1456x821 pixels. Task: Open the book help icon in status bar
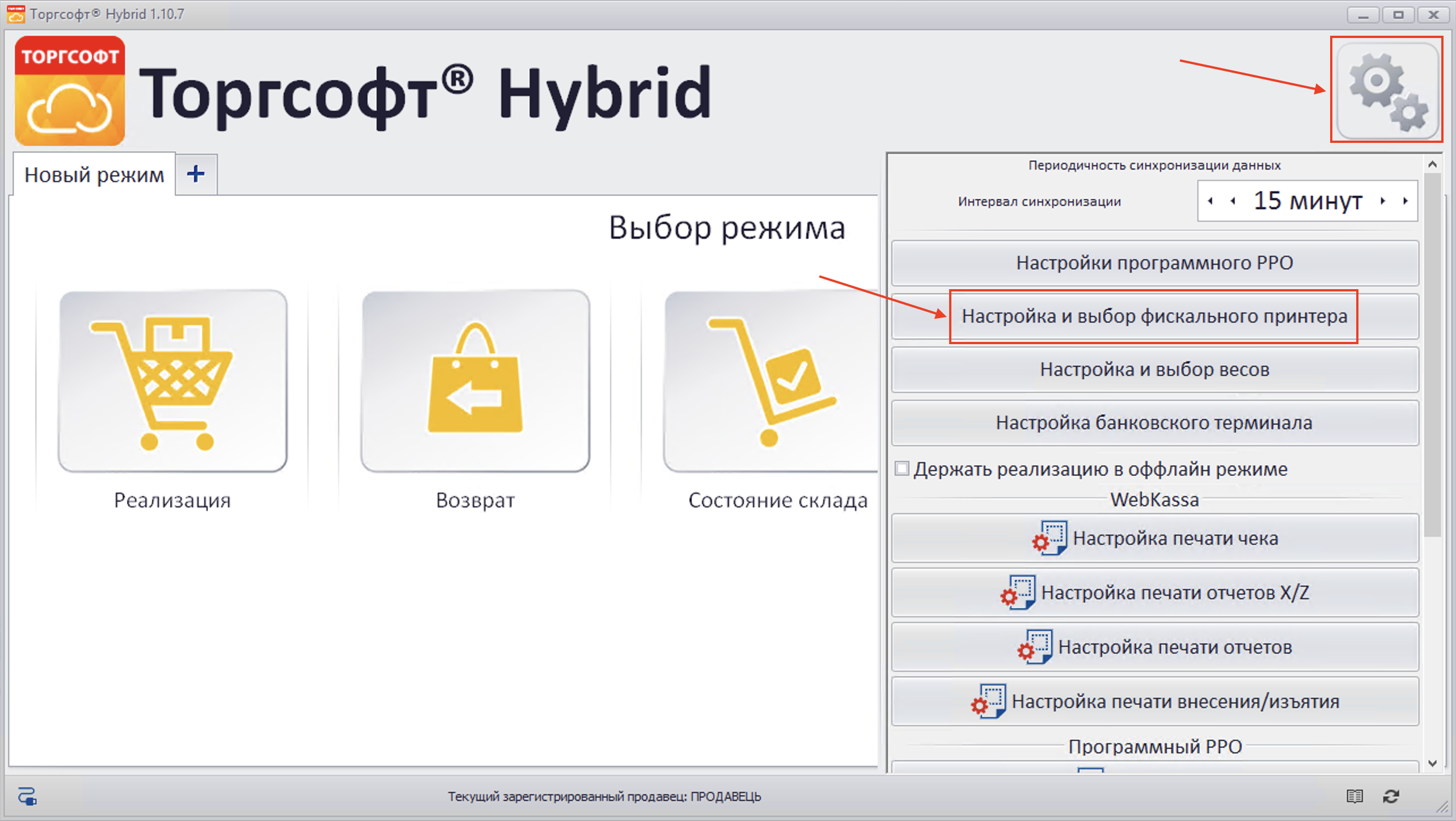tap(1355, 796)
